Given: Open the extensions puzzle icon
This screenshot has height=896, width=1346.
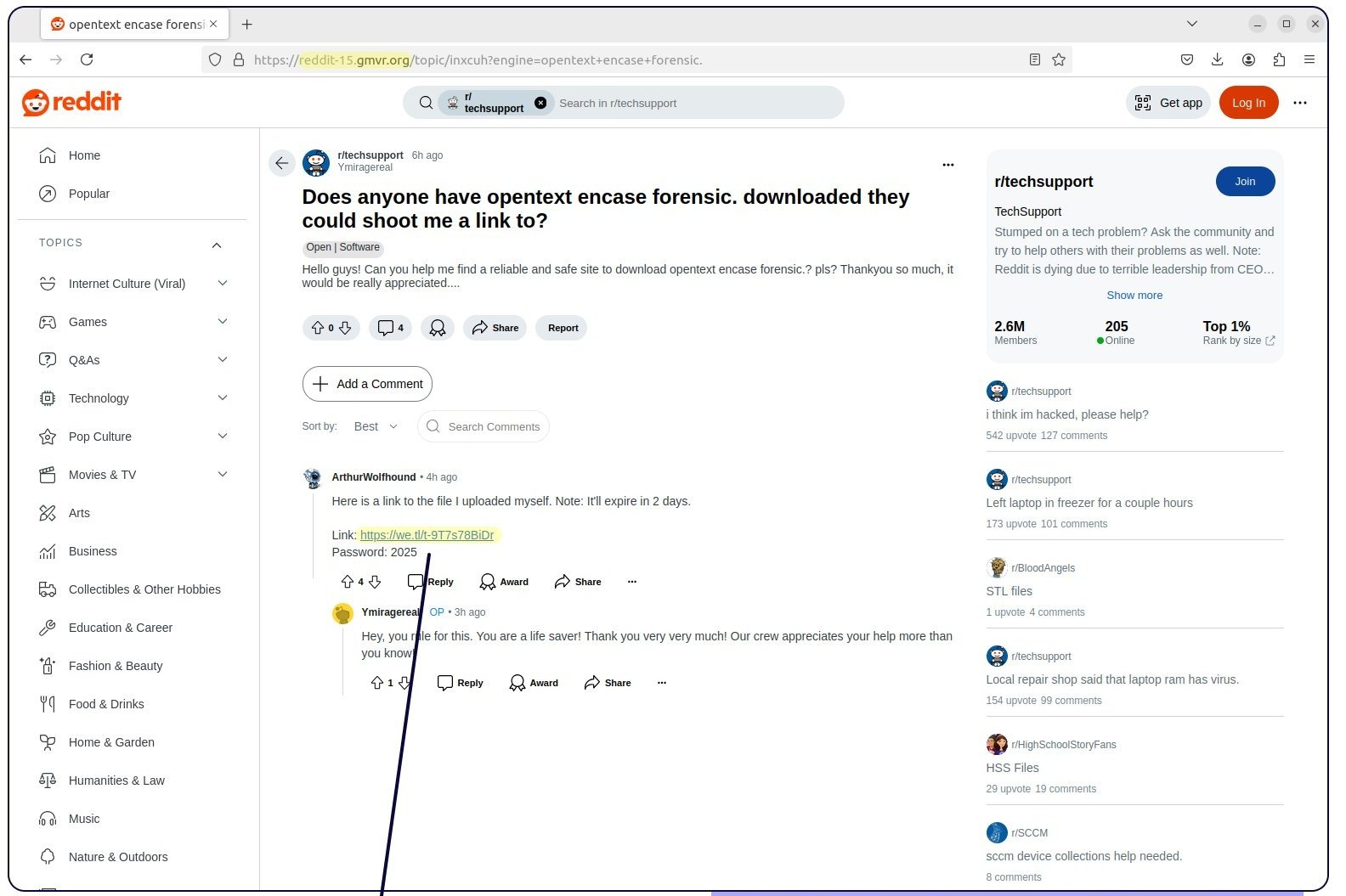Looking at the screenshot, I should pos(1279,59).
